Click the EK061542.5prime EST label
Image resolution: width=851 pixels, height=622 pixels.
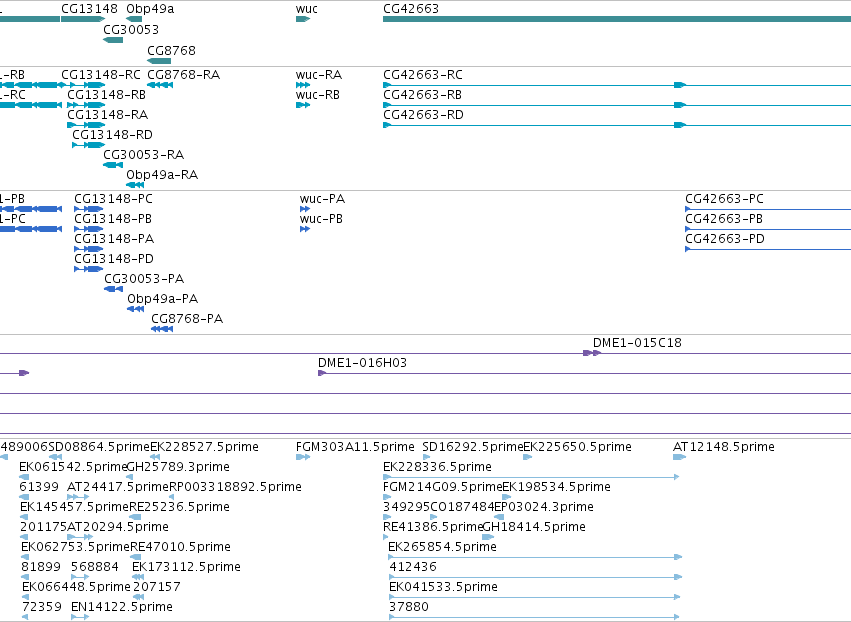[x=73, y=467]
